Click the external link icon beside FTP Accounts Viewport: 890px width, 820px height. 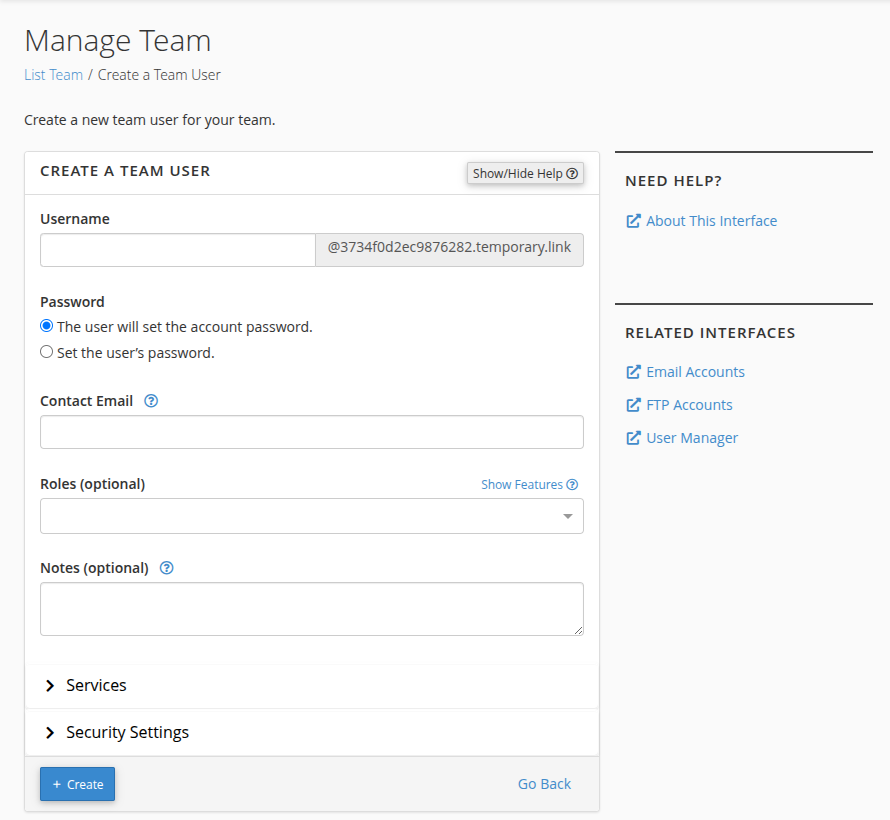(x=633, y=405)
